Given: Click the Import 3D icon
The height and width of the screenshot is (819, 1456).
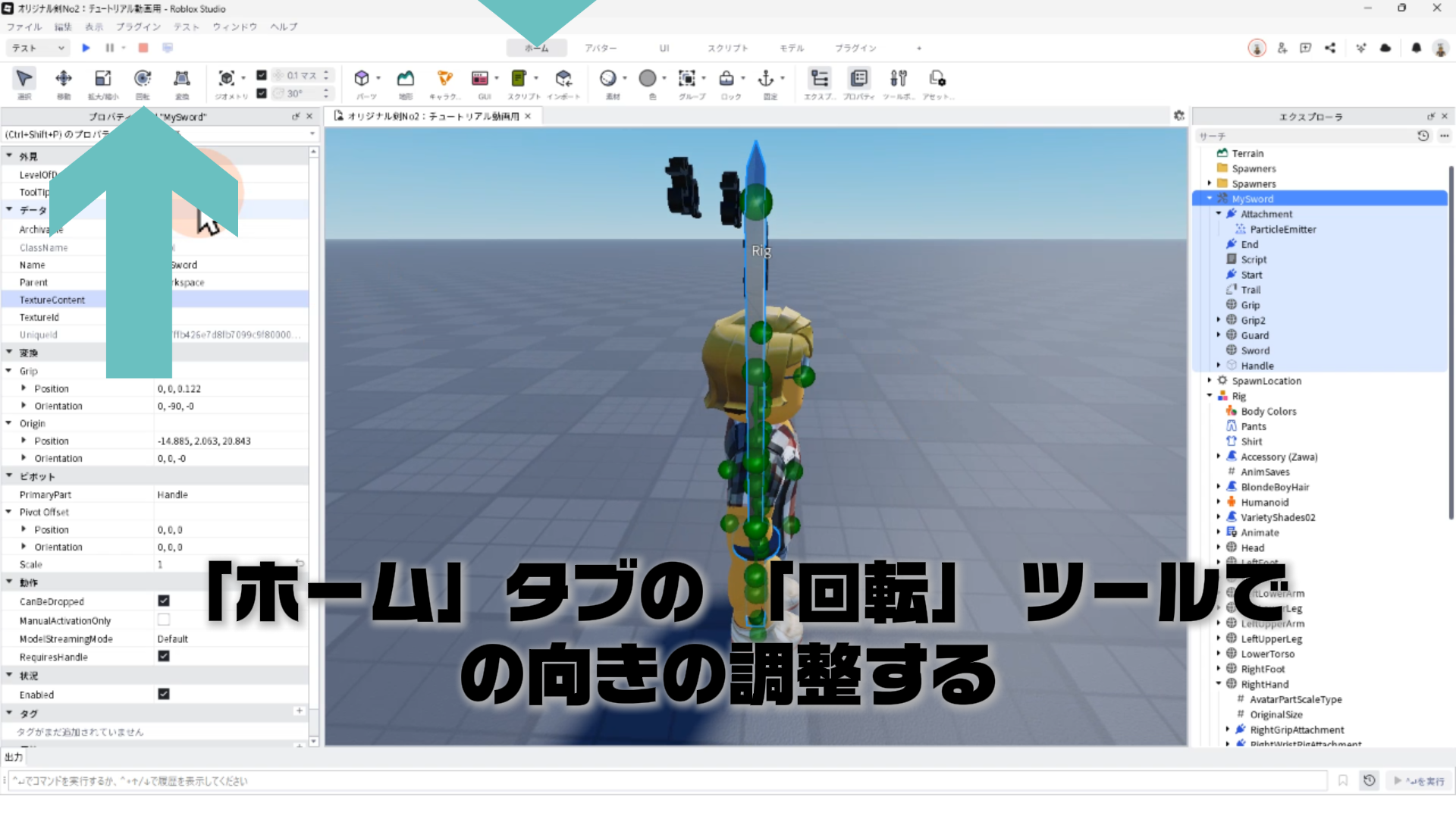Looking at the screenshot, I should pyautogui.click(x=563, y=79).
